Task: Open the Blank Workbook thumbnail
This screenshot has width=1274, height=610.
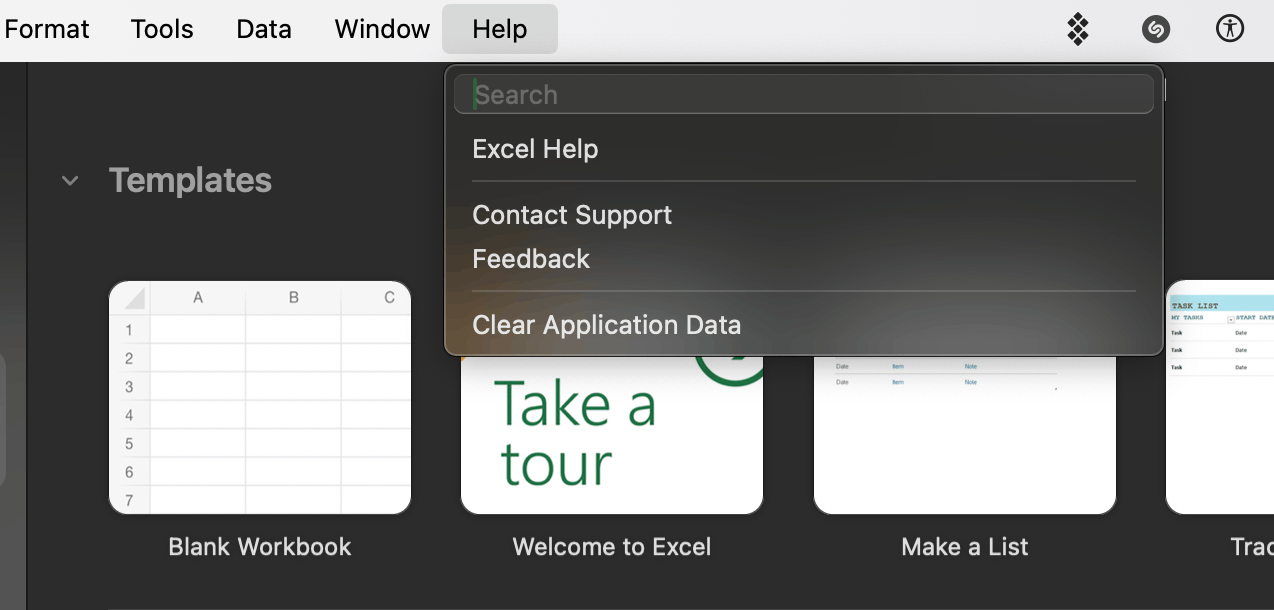Action: pyautogui.click(x=260, y=397)
